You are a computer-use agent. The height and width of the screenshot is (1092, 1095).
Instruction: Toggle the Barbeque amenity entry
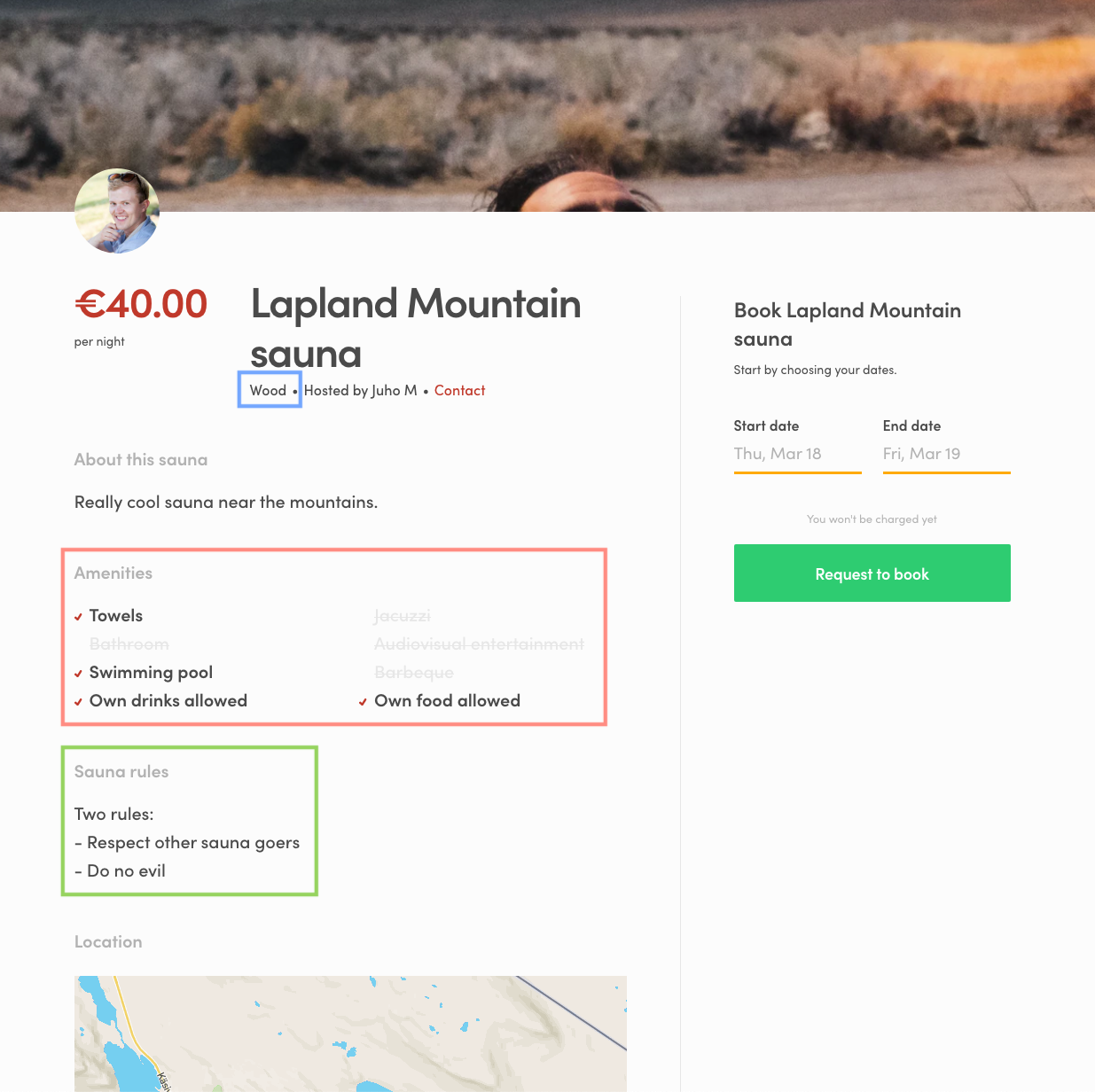click(413, 673)
